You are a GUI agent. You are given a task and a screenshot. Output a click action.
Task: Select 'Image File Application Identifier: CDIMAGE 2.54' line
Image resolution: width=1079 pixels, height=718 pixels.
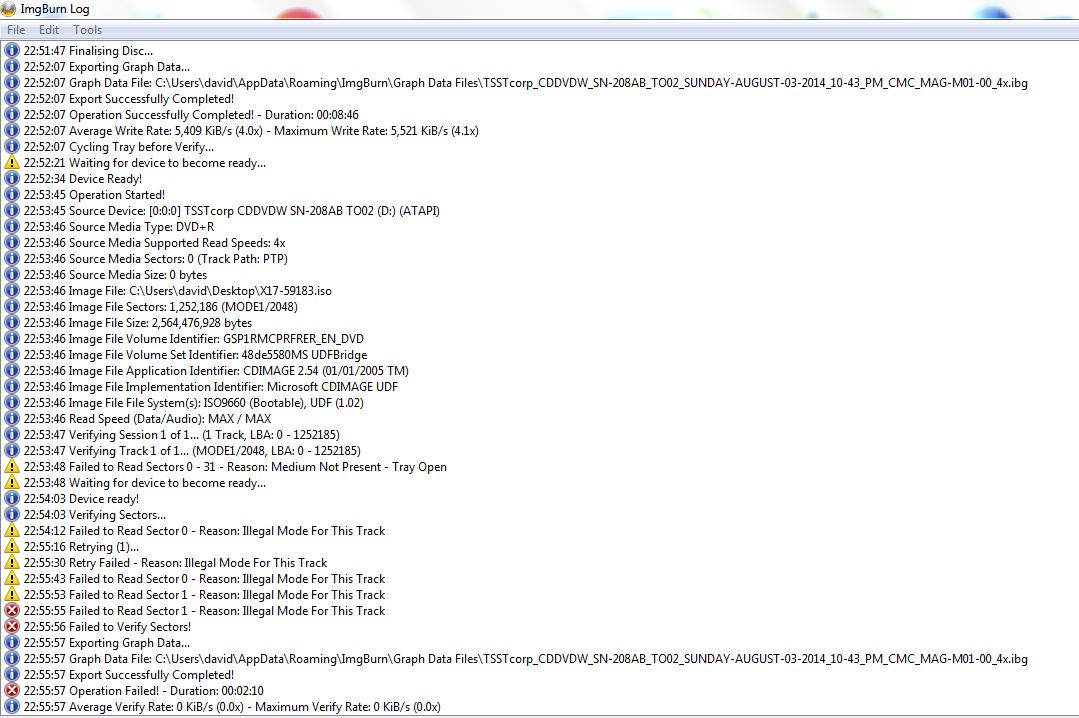(x=216, y=370)
